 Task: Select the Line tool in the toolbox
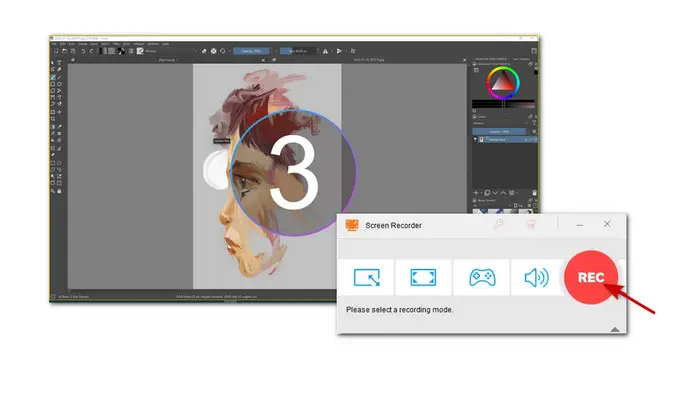click(59, 77)
